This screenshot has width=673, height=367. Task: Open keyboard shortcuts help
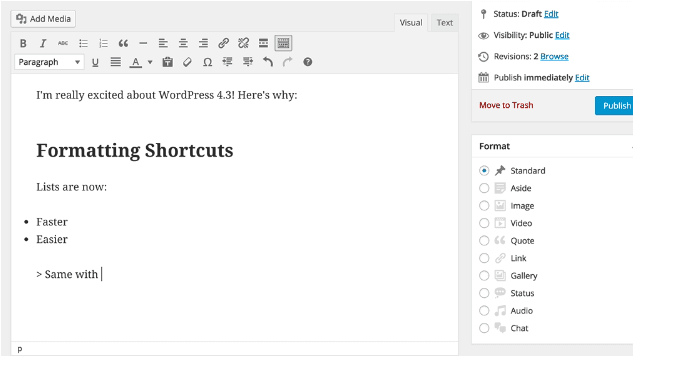[307, 62]
